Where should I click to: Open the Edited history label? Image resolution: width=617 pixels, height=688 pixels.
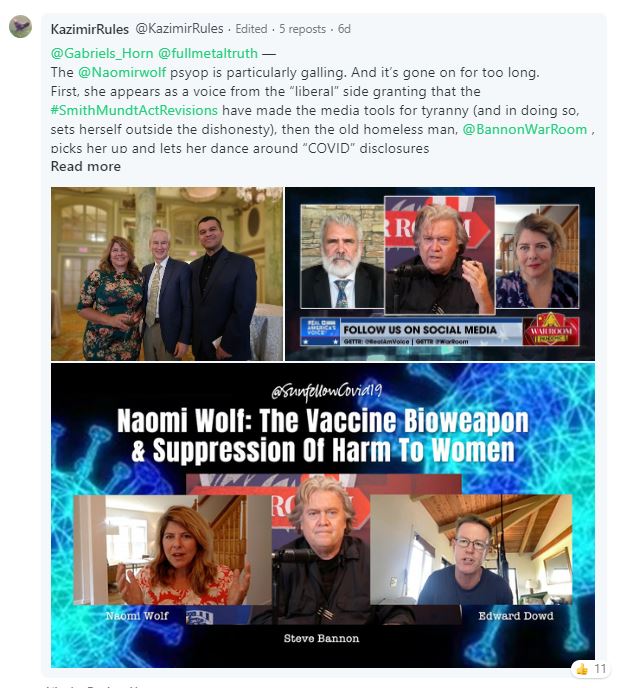(251, 29)
